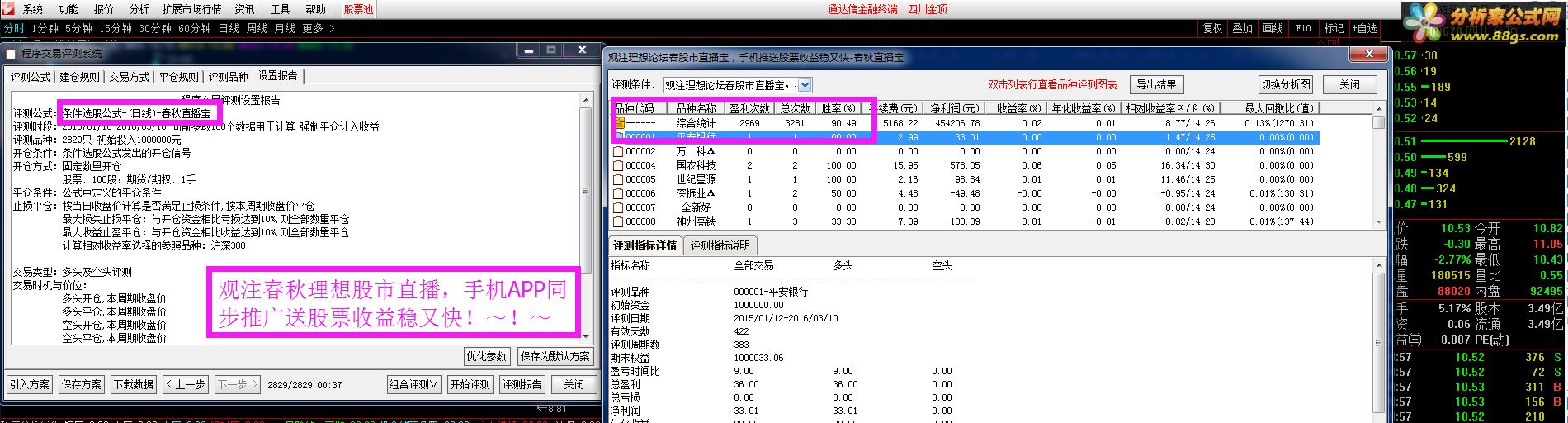Viewport: 1568px width, 423px height.
Task: Open the 评测条件 dropdown list
Action: [805, 85]
